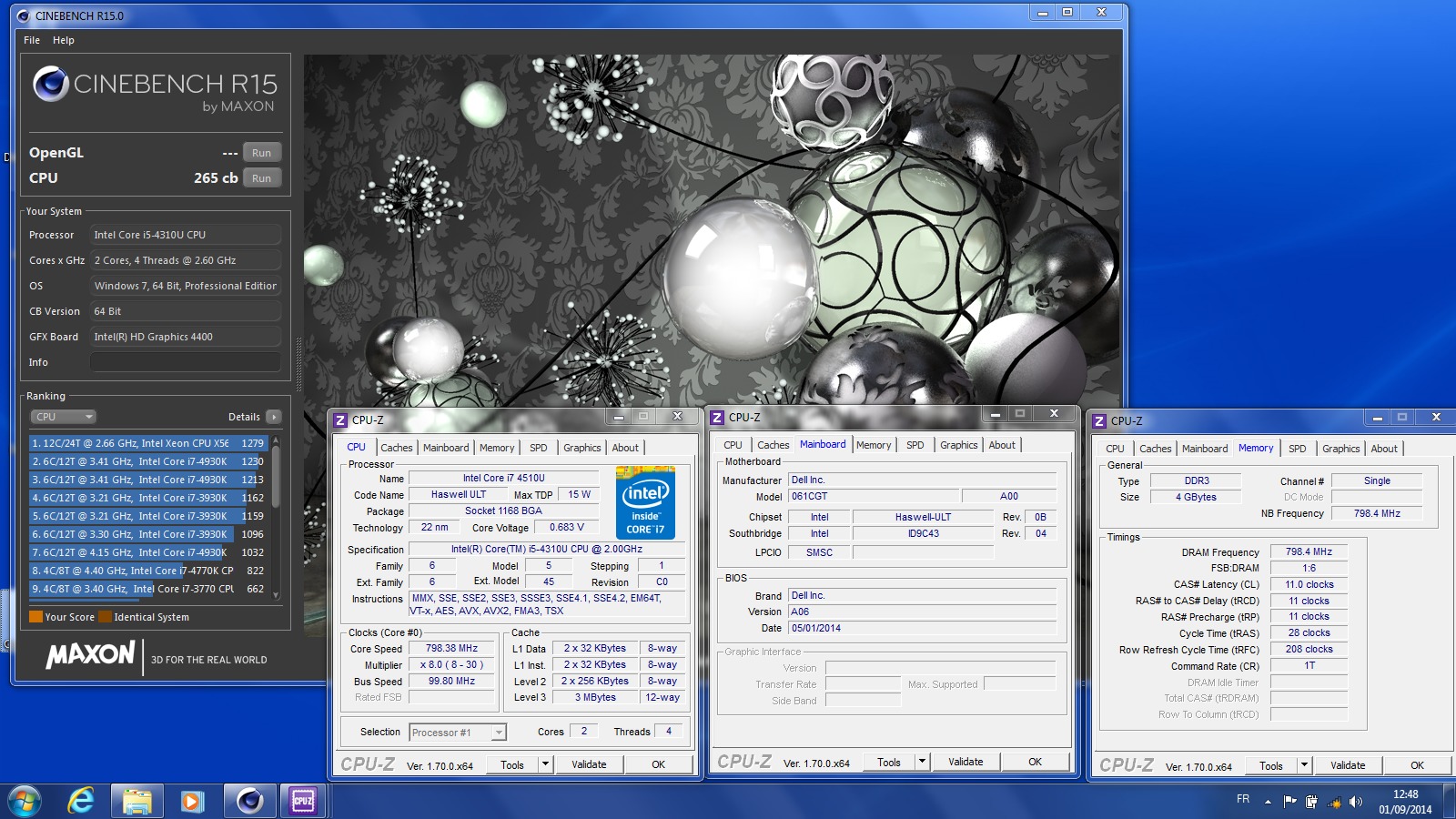This screenshot has width=1456, height=819.
Task: Select ranking row i7-3770 score 662
Action: [148, 589]
